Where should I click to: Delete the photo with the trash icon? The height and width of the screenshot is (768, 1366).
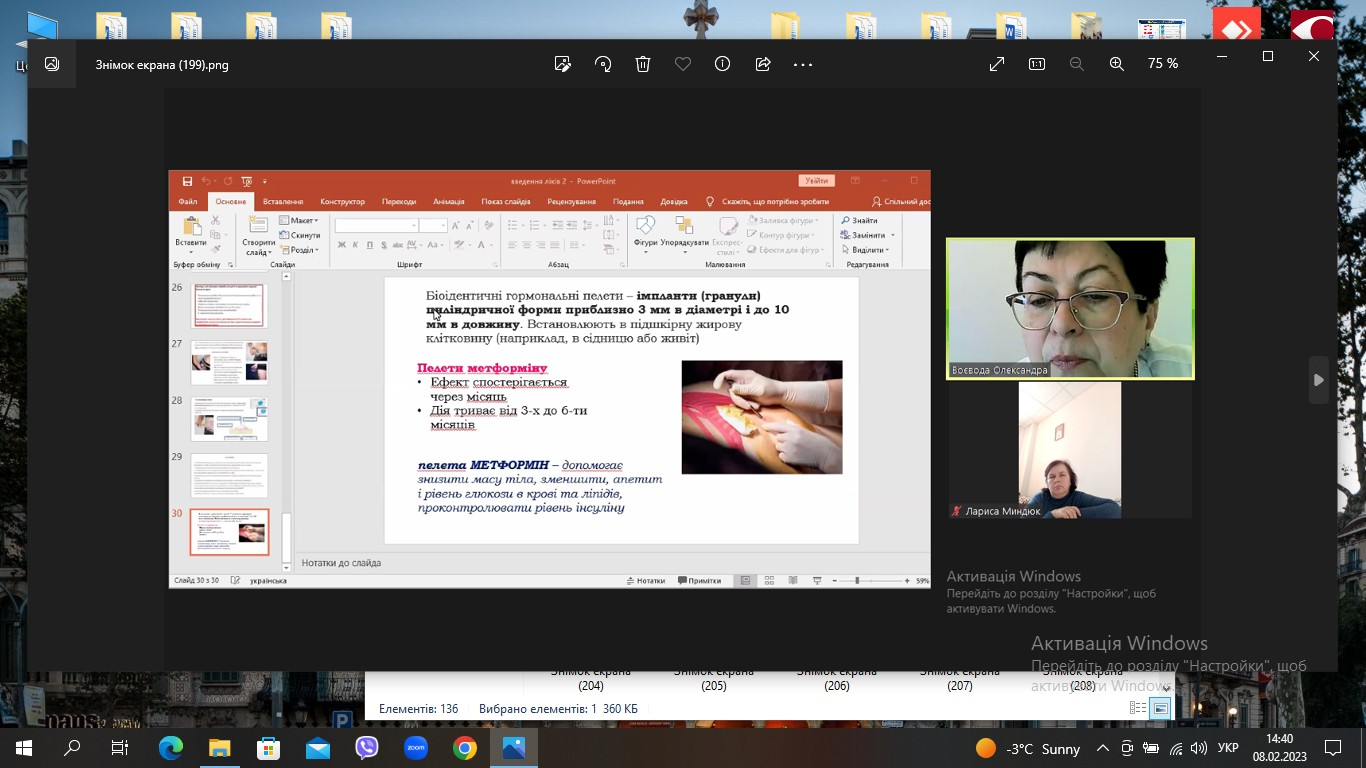(x=643, y=64)
